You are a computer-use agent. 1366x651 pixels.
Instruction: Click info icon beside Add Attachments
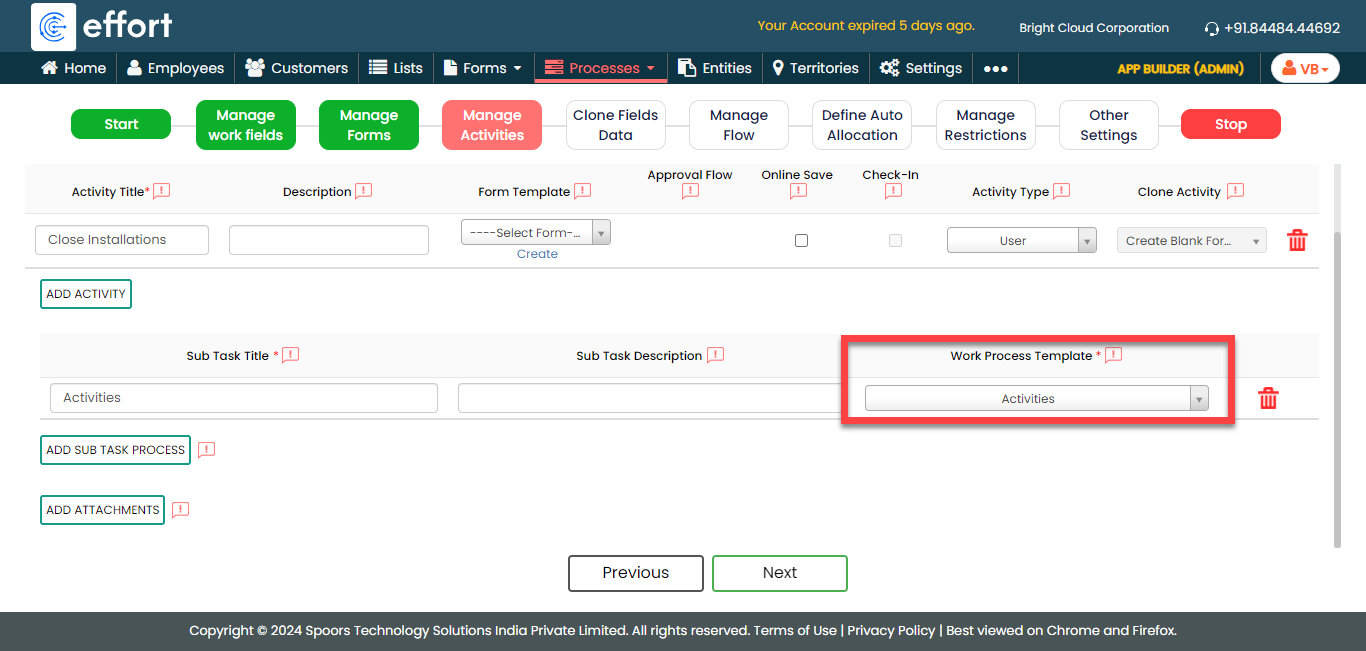(180, 510)
